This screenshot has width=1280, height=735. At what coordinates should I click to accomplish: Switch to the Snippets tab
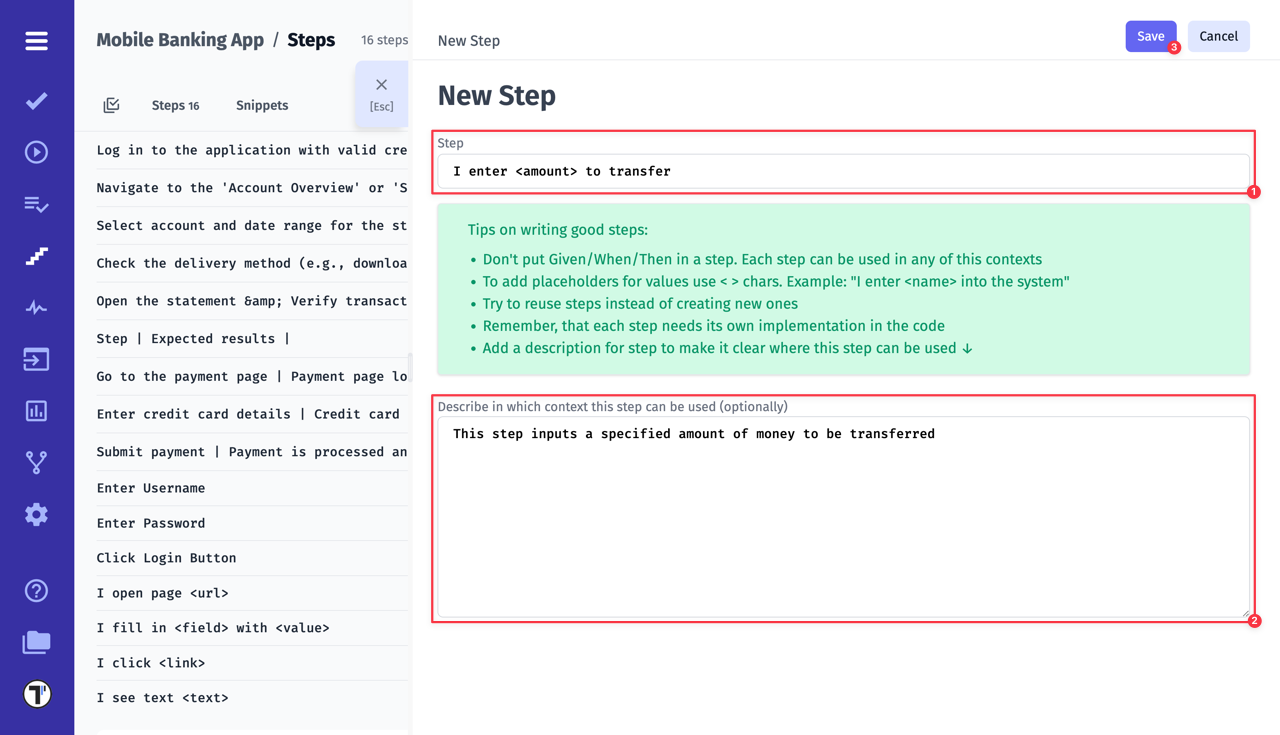tap(261, 104)
